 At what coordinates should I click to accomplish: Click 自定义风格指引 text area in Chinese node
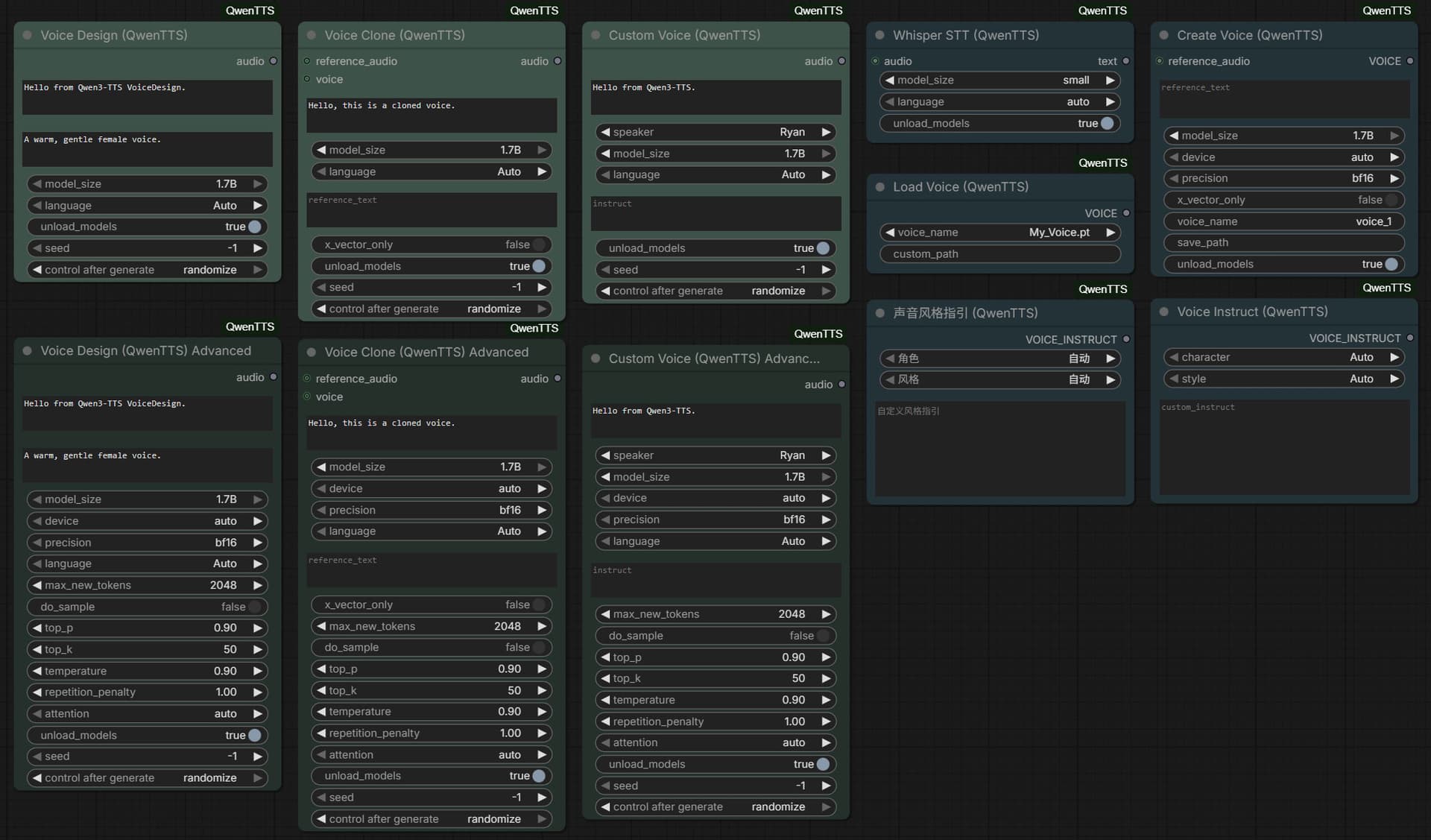1000,449
